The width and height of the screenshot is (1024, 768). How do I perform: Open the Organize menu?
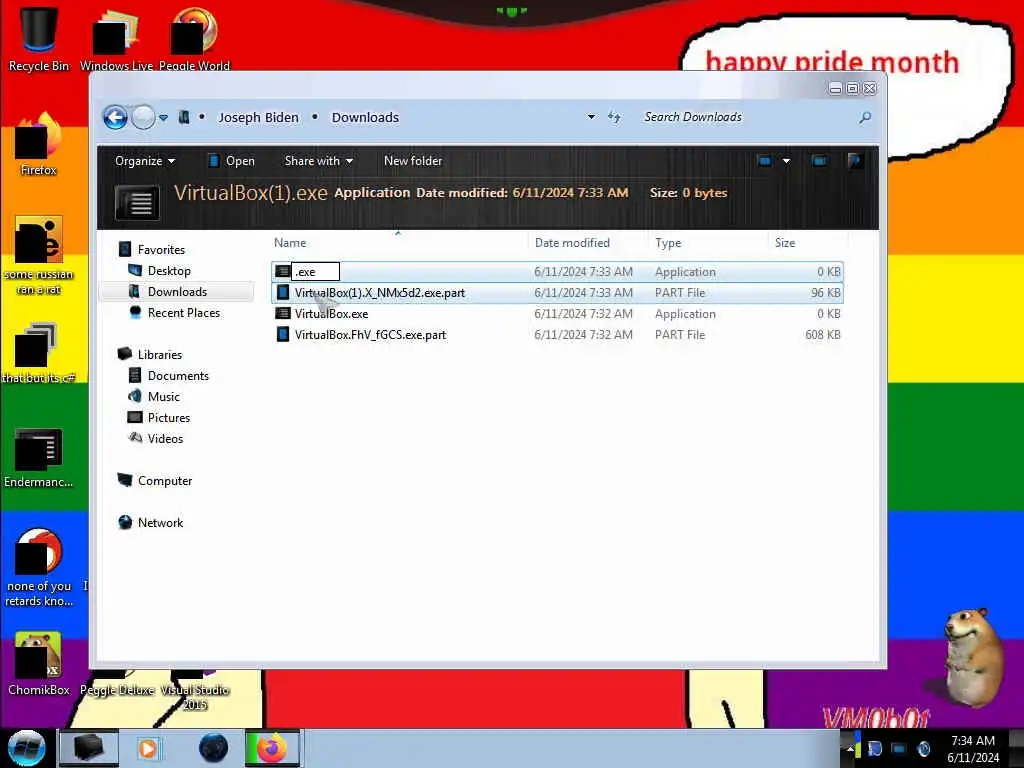pyautogui.click(x=144, y=161)
